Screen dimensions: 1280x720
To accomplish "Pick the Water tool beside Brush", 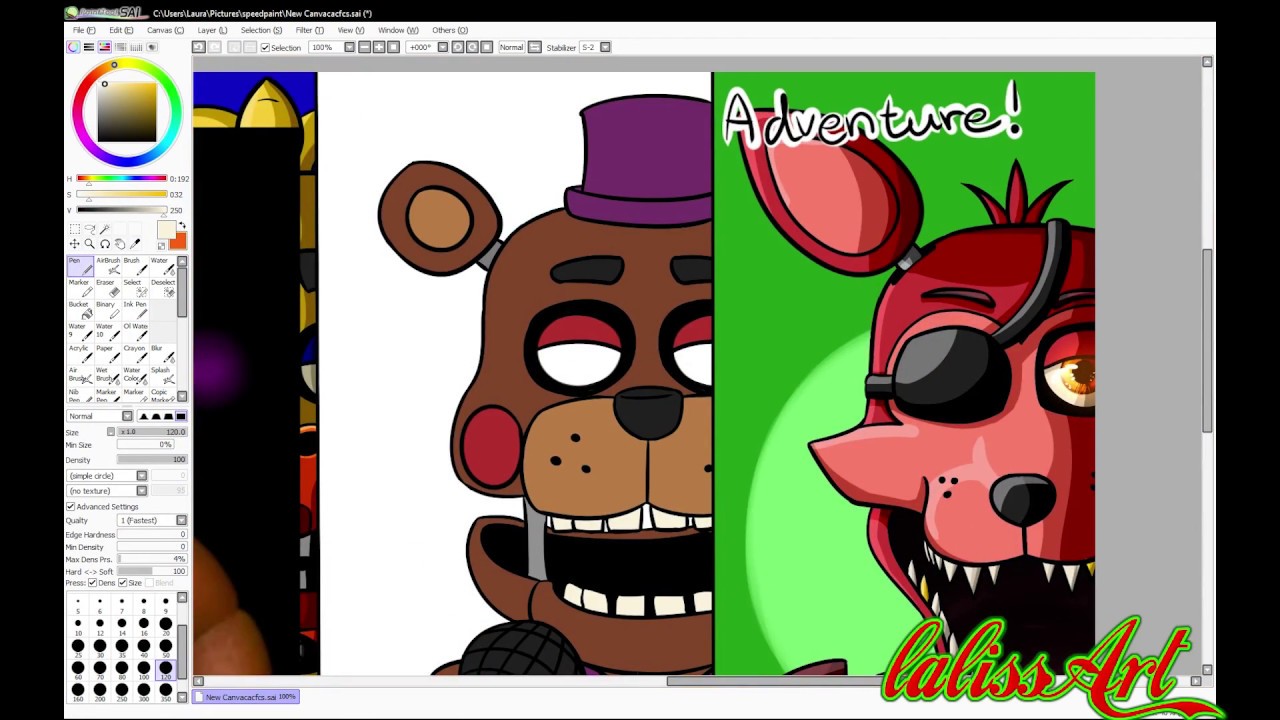I will click(162, 267).
